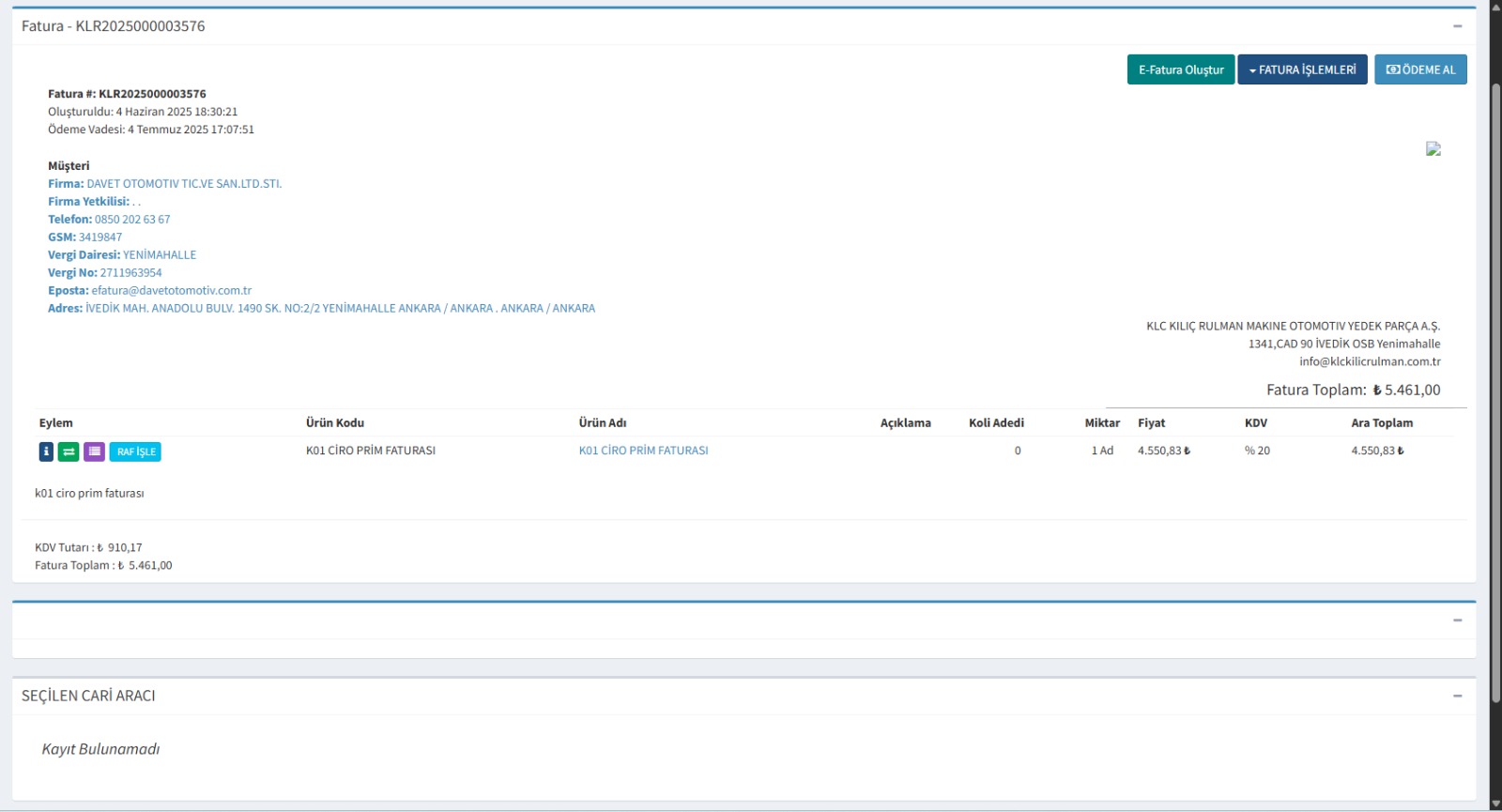The width and height of the screenshot is (1502, 812).
Task: Click the İVEDİK MAH. address link
Action: [x=340, y=309]
